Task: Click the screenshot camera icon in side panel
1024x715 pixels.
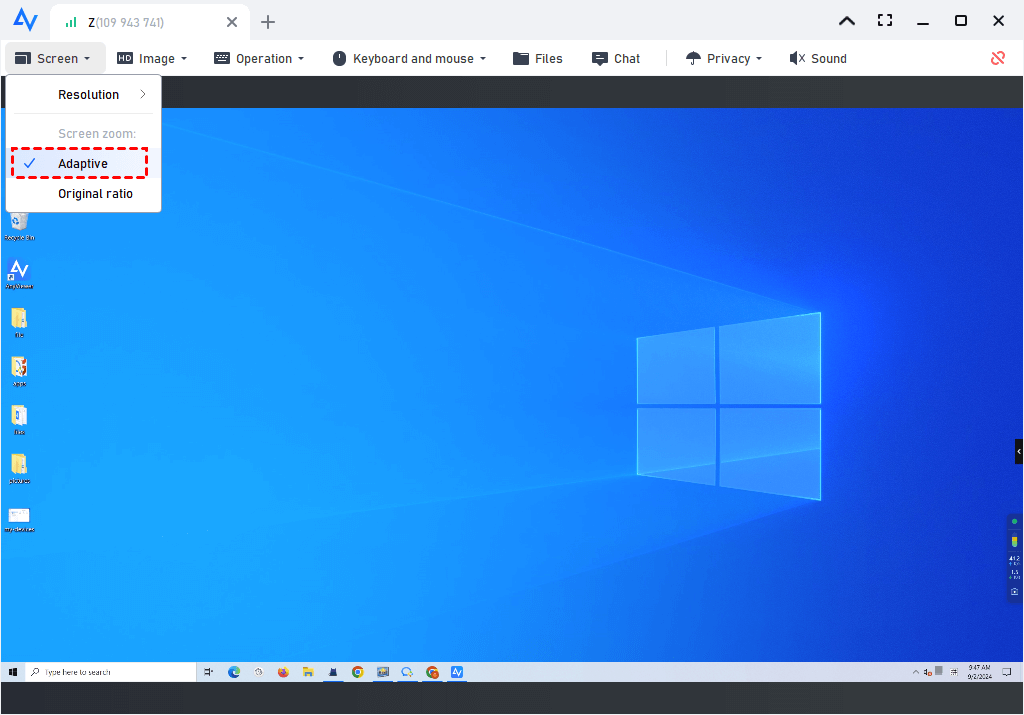Action: (x=1014, y=591)
